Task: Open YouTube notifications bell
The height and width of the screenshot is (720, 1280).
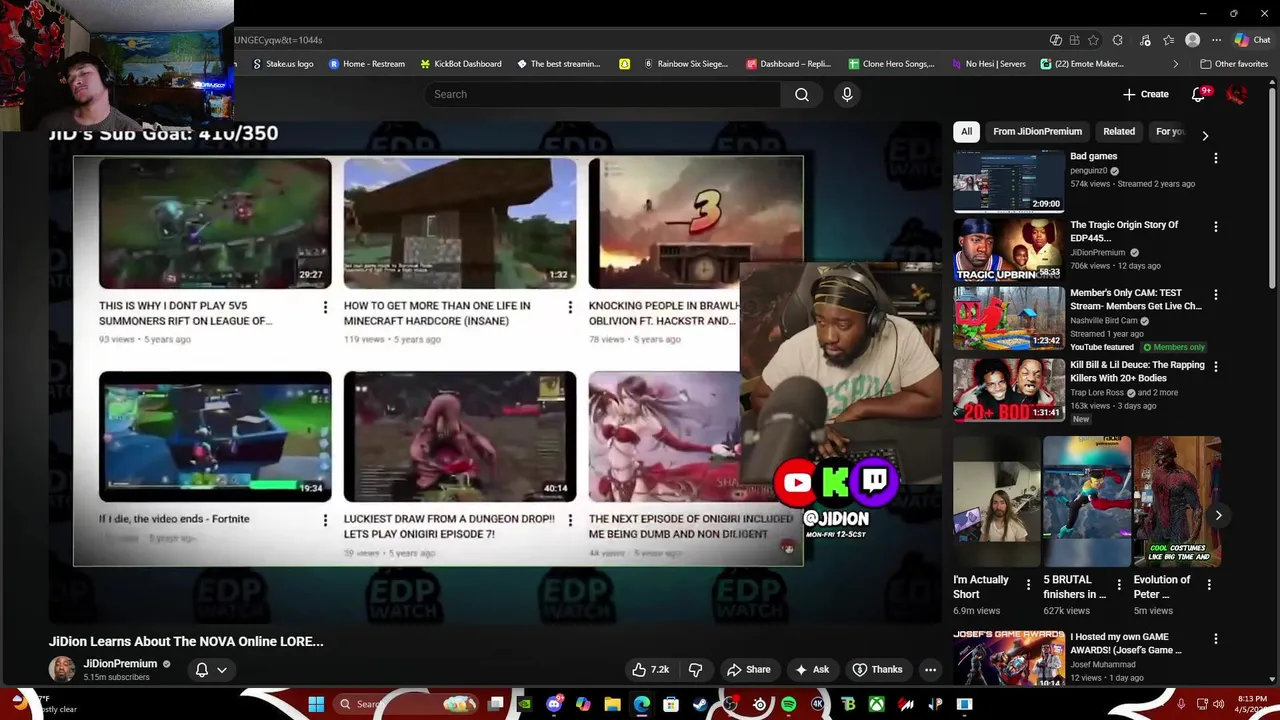Action: (1199, 94)
